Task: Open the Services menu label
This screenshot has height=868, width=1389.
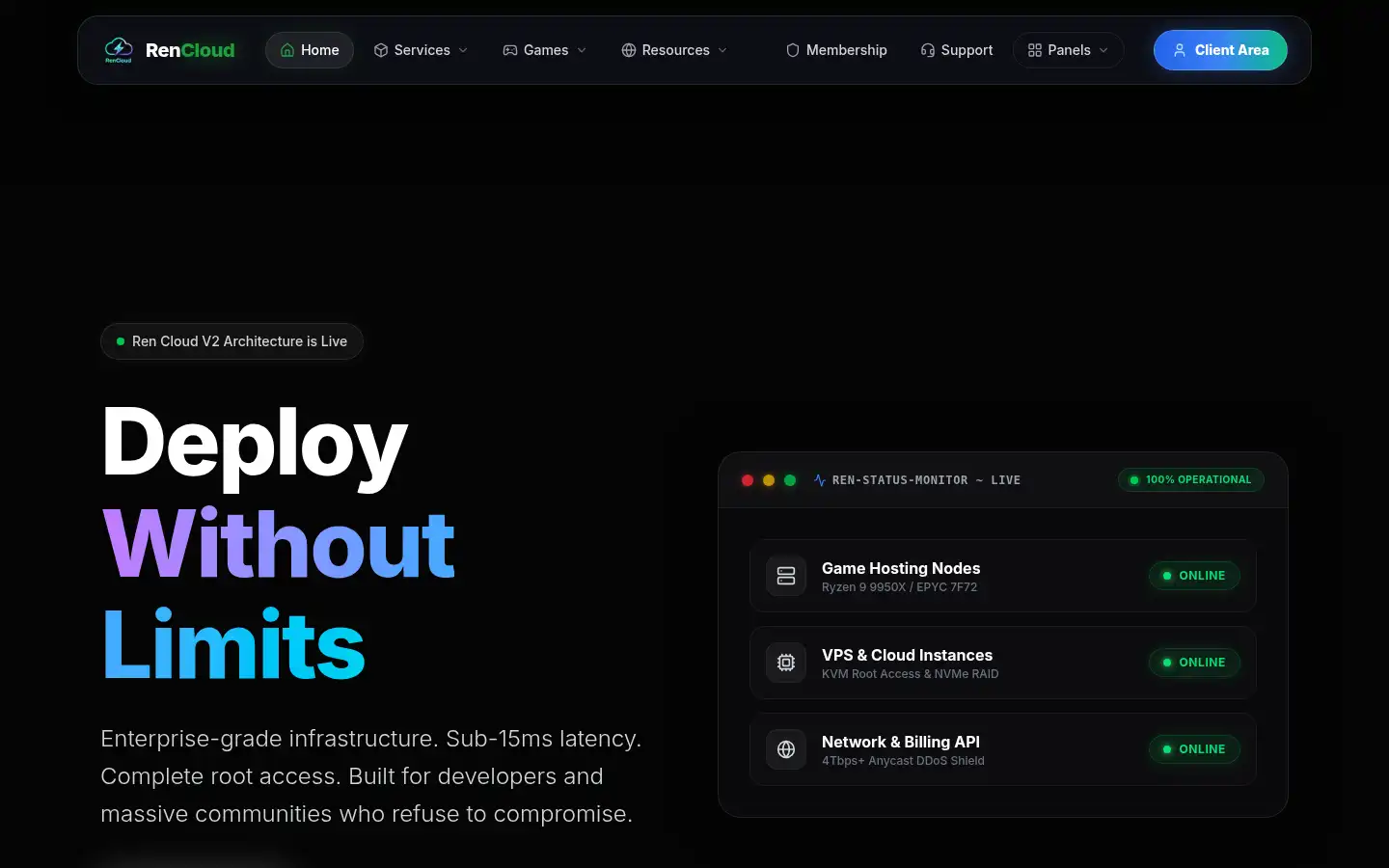Action: pos(422,50)
